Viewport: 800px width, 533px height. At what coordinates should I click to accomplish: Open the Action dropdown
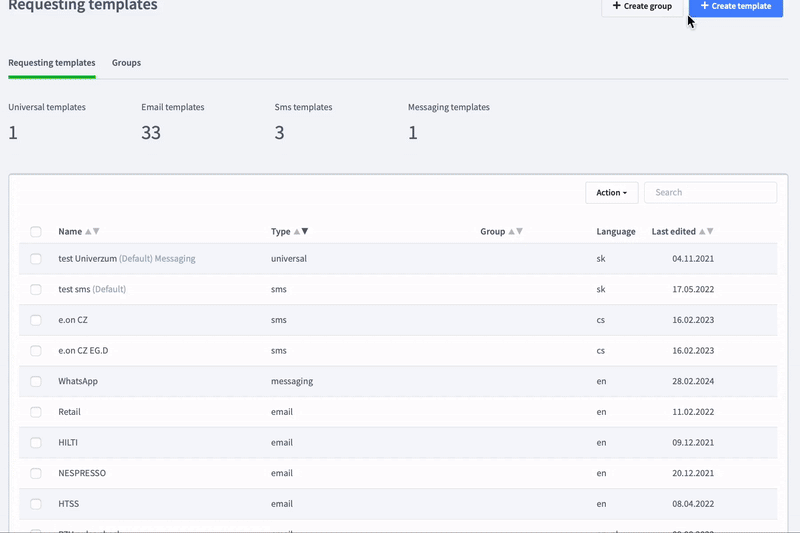[x=611, y=192]
